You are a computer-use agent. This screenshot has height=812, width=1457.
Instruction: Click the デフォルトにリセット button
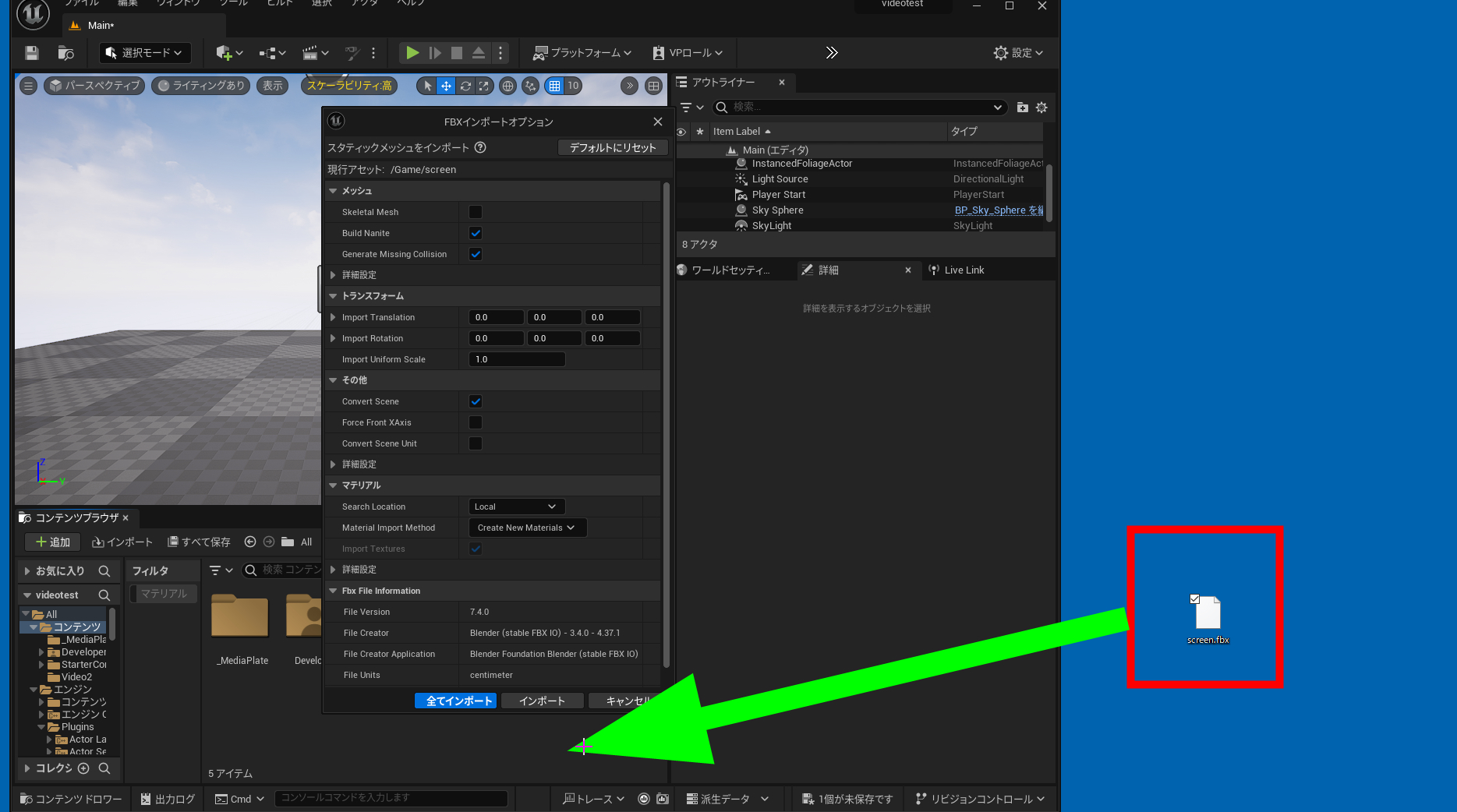click(613, 148)
